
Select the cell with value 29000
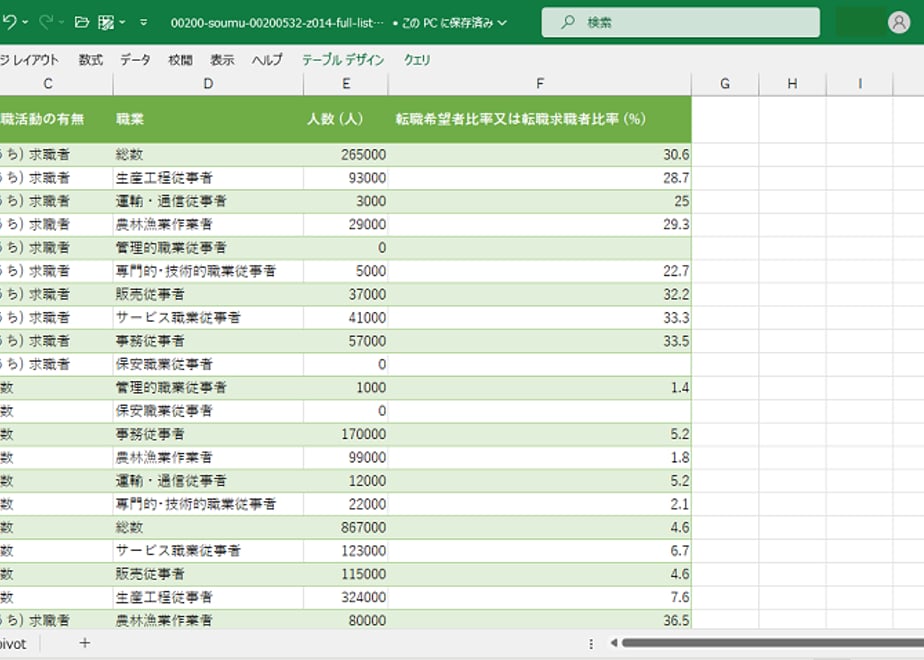[346, 225]
